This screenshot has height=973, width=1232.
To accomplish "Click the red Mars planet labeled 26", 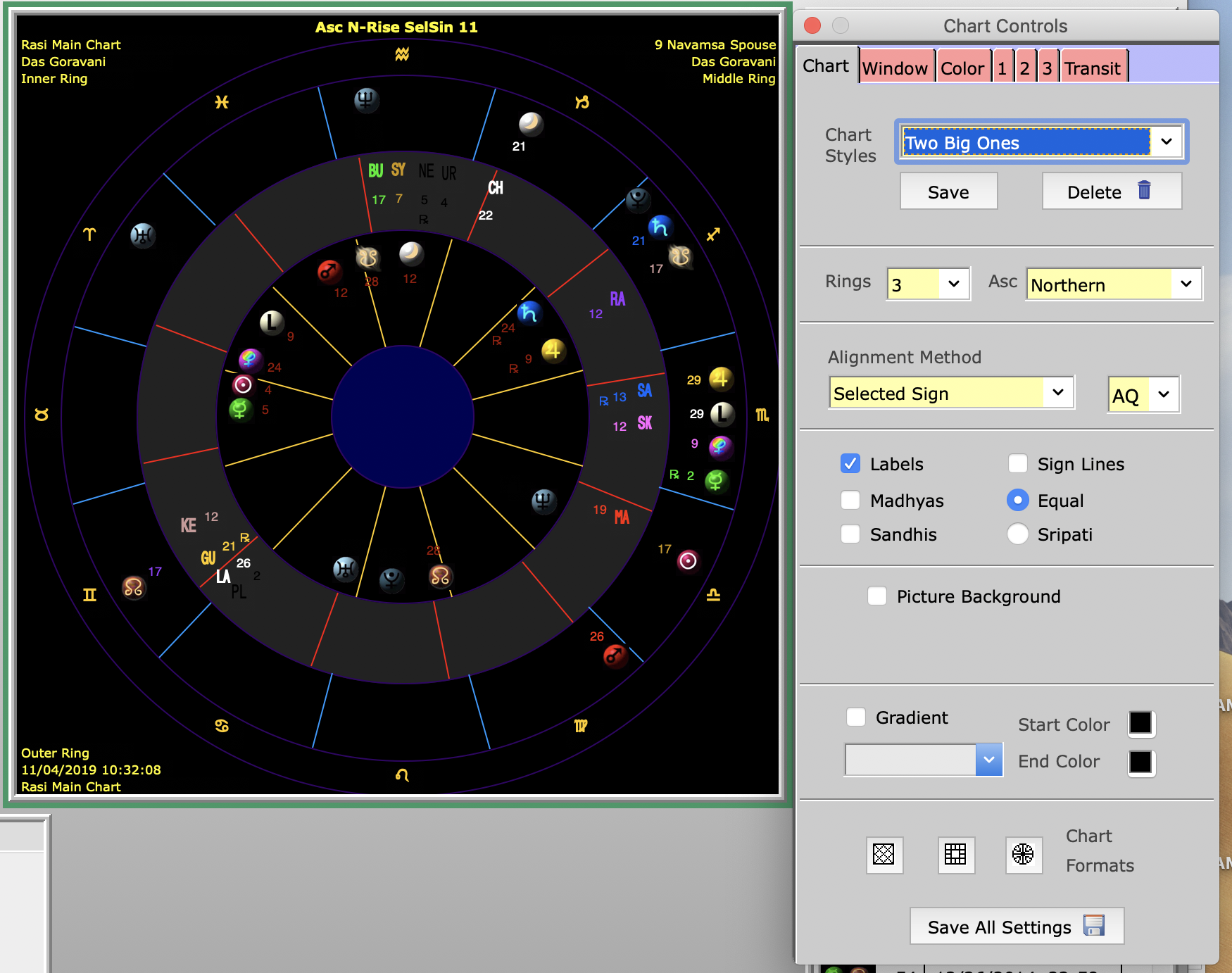I will click(x=615, y=655).
